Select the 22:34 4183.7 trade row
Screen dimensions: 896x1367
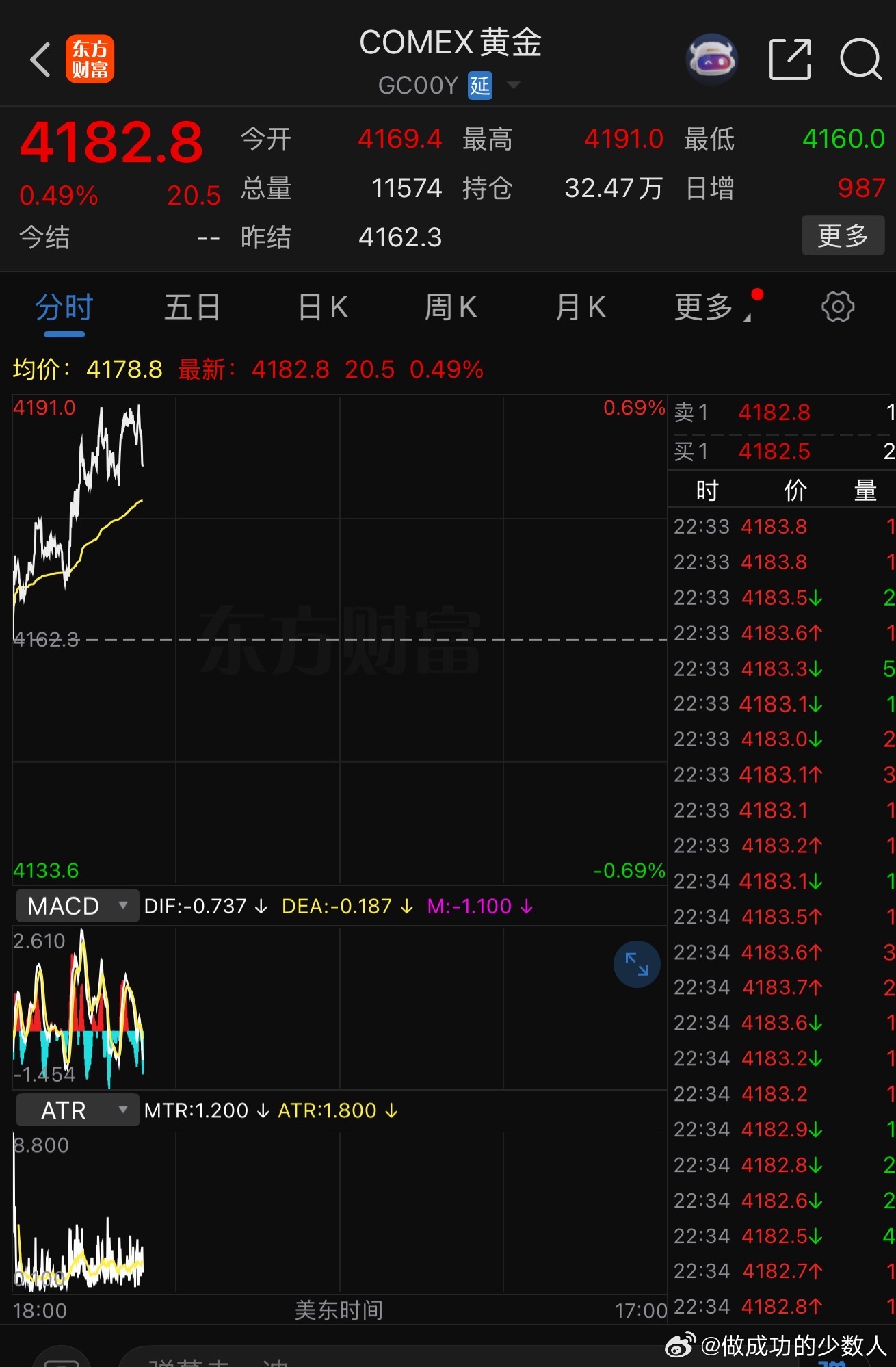781,987
